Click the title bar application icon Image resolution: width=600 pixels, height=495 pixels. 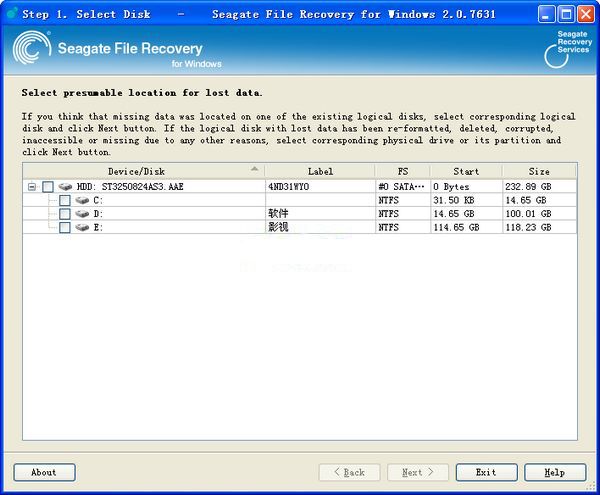(12, 13)
